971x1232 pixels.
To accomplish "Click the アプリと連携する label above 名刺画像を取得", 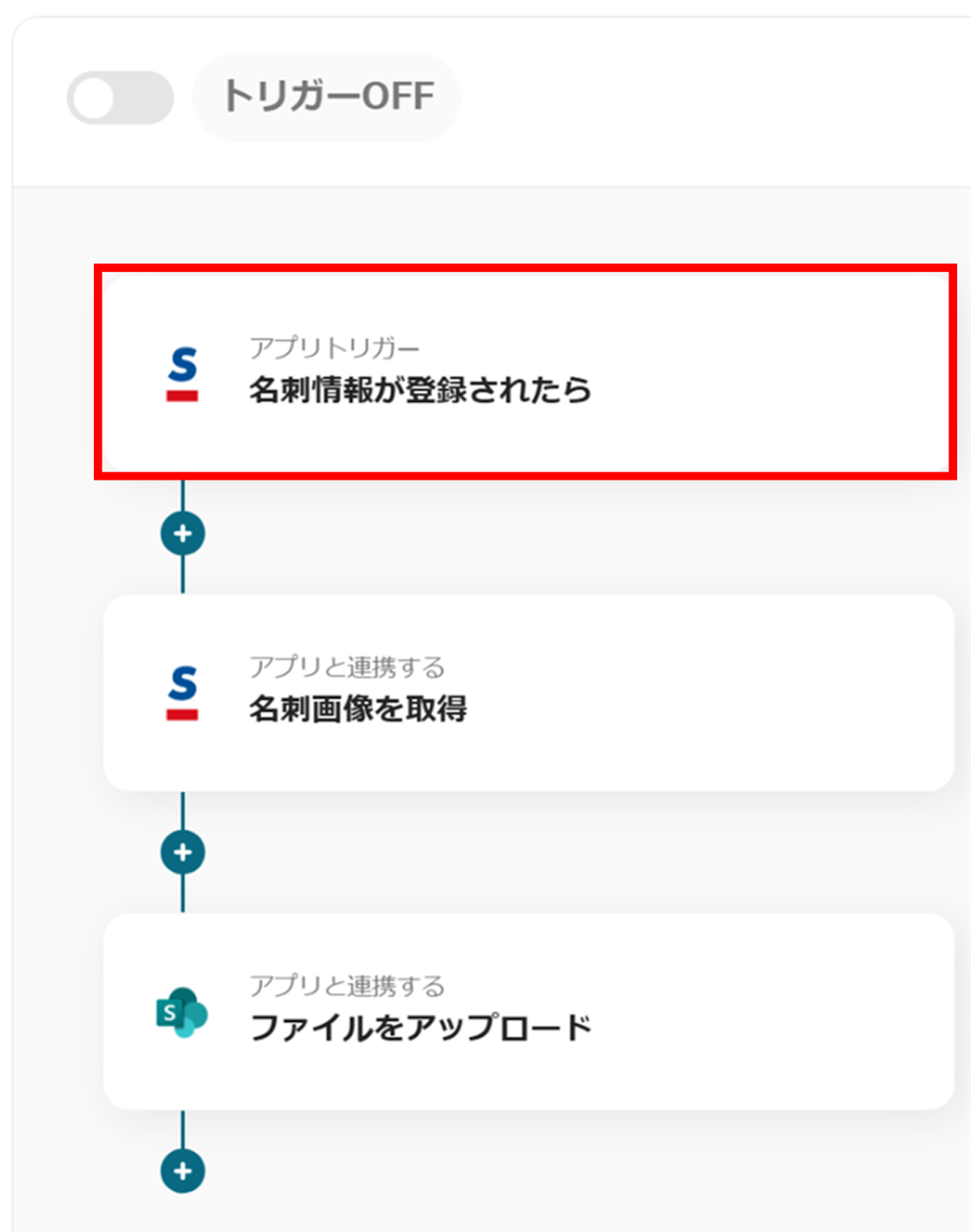I will [x=347, y=667].
